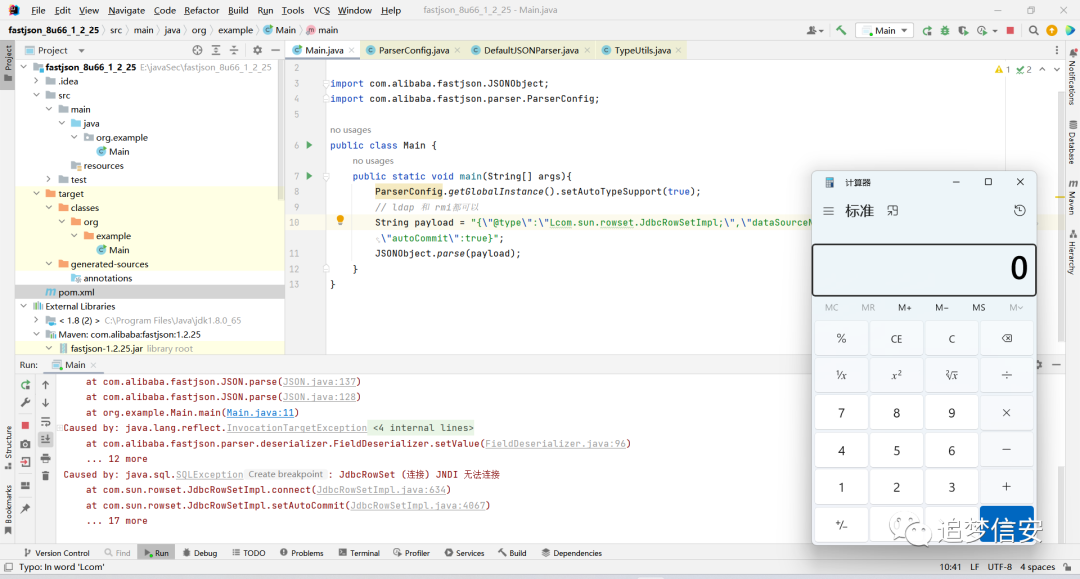The height and width of the screenshot is (579, 1080).
Task: Close the Main.java editor tab
Action: tap(351, 50)
